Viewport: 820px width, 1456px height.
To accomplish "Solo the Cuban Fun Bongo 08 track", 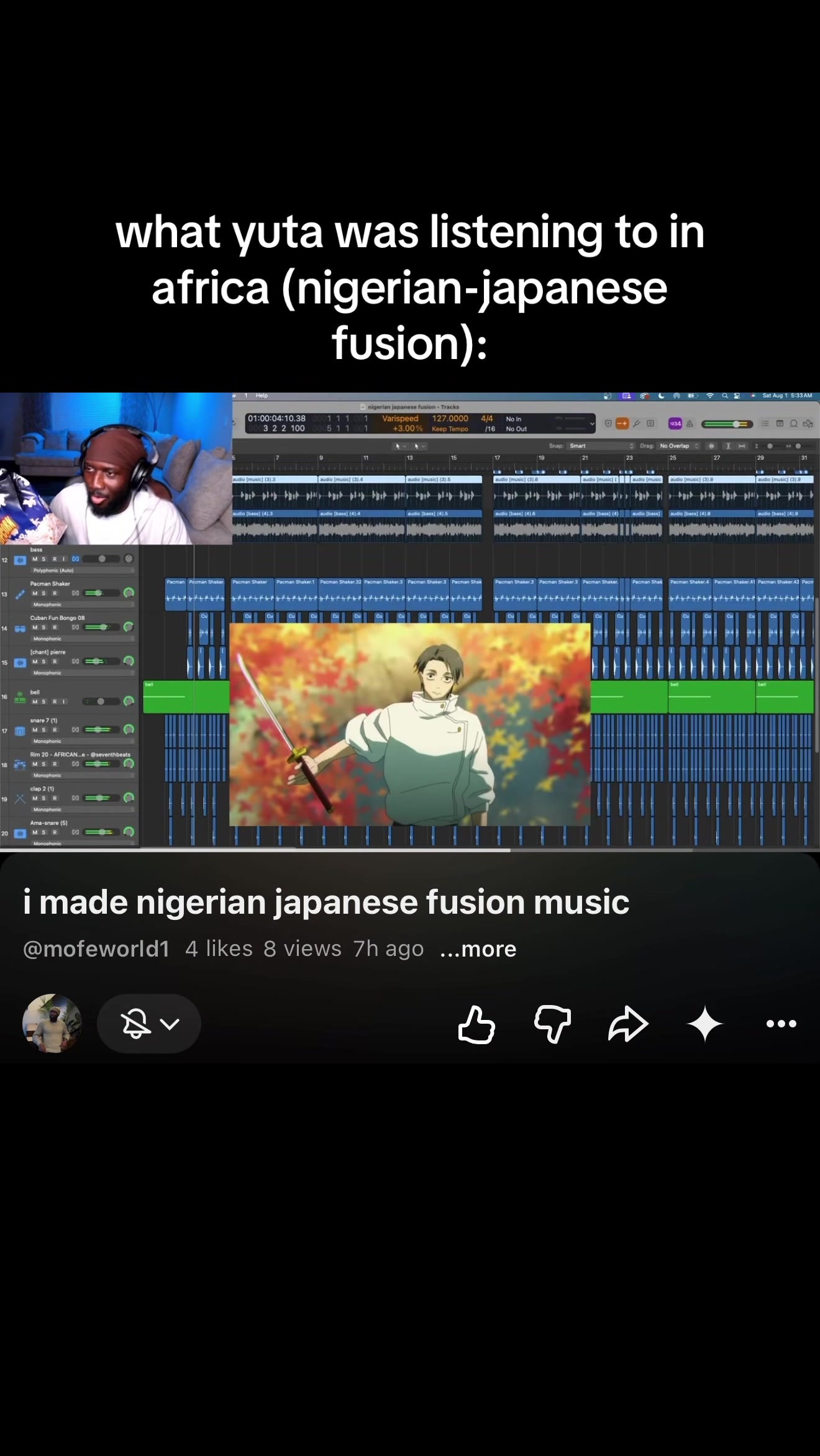I will pyautogui.click(x=43, y=627).
